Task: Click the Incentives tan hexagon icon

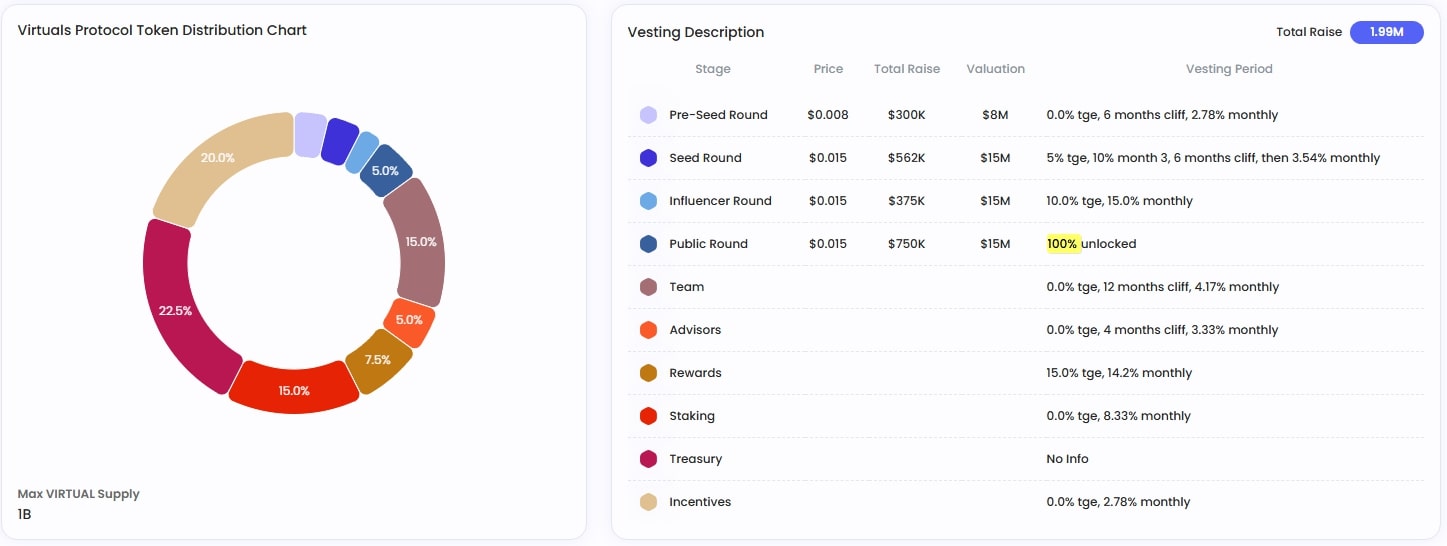Action: click(x=648, y=502)
